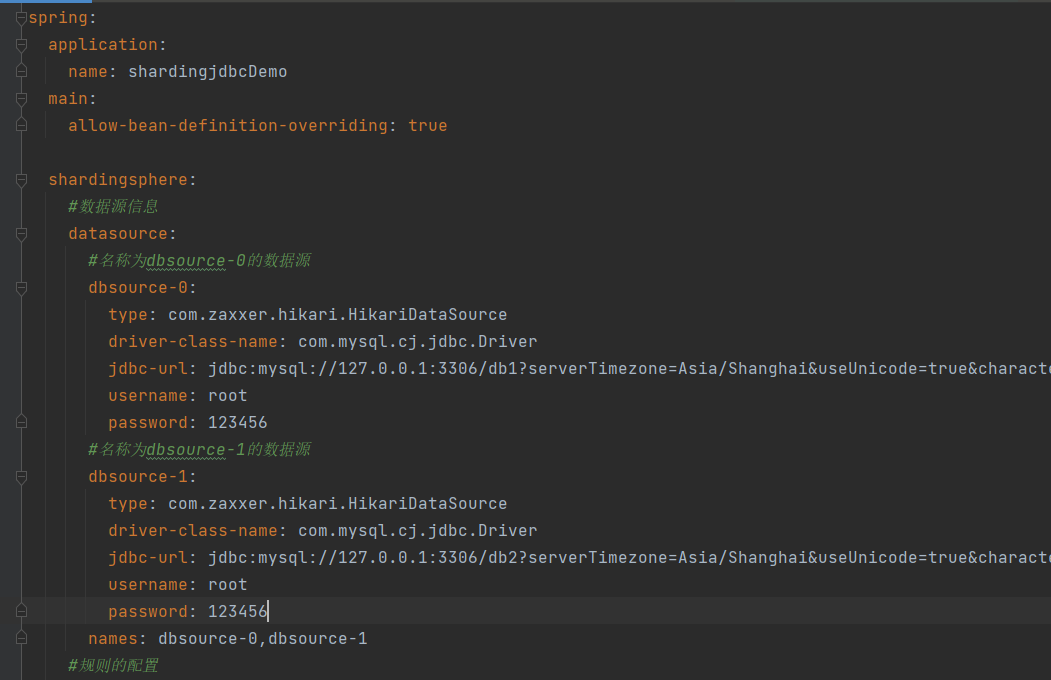Collapse the shardingsphere section fold marker
This screenshot has height=680, width=1051.
click(x=21, y=180)
